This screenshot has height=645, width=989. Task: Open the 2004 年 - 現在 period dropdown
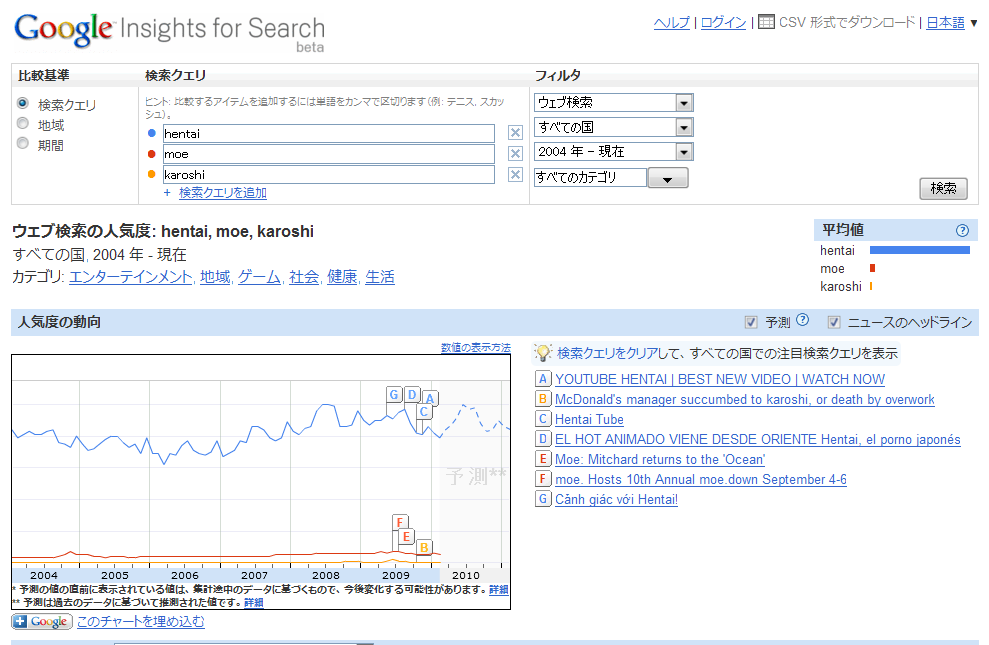614,151
